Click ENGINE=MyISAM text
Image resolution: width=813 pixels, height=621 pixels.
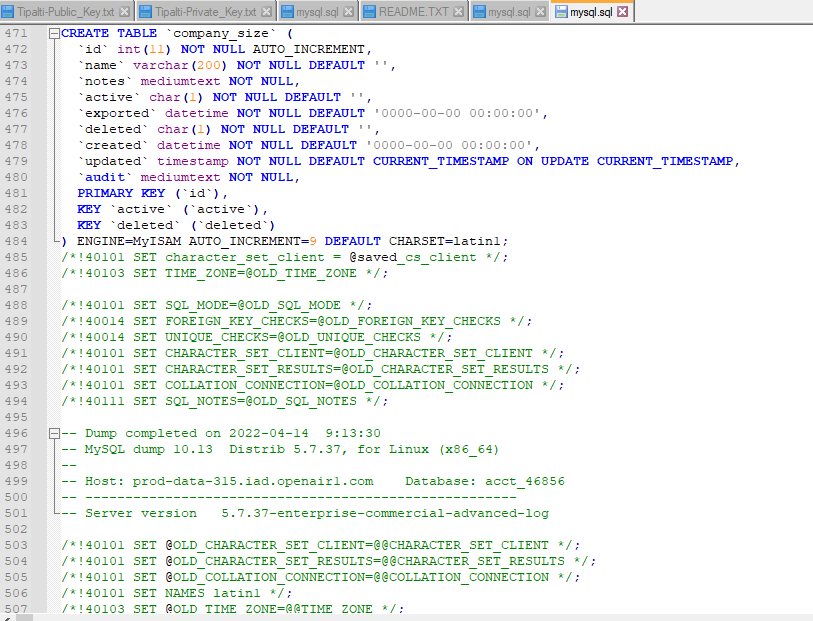click(x=129, y=241)
